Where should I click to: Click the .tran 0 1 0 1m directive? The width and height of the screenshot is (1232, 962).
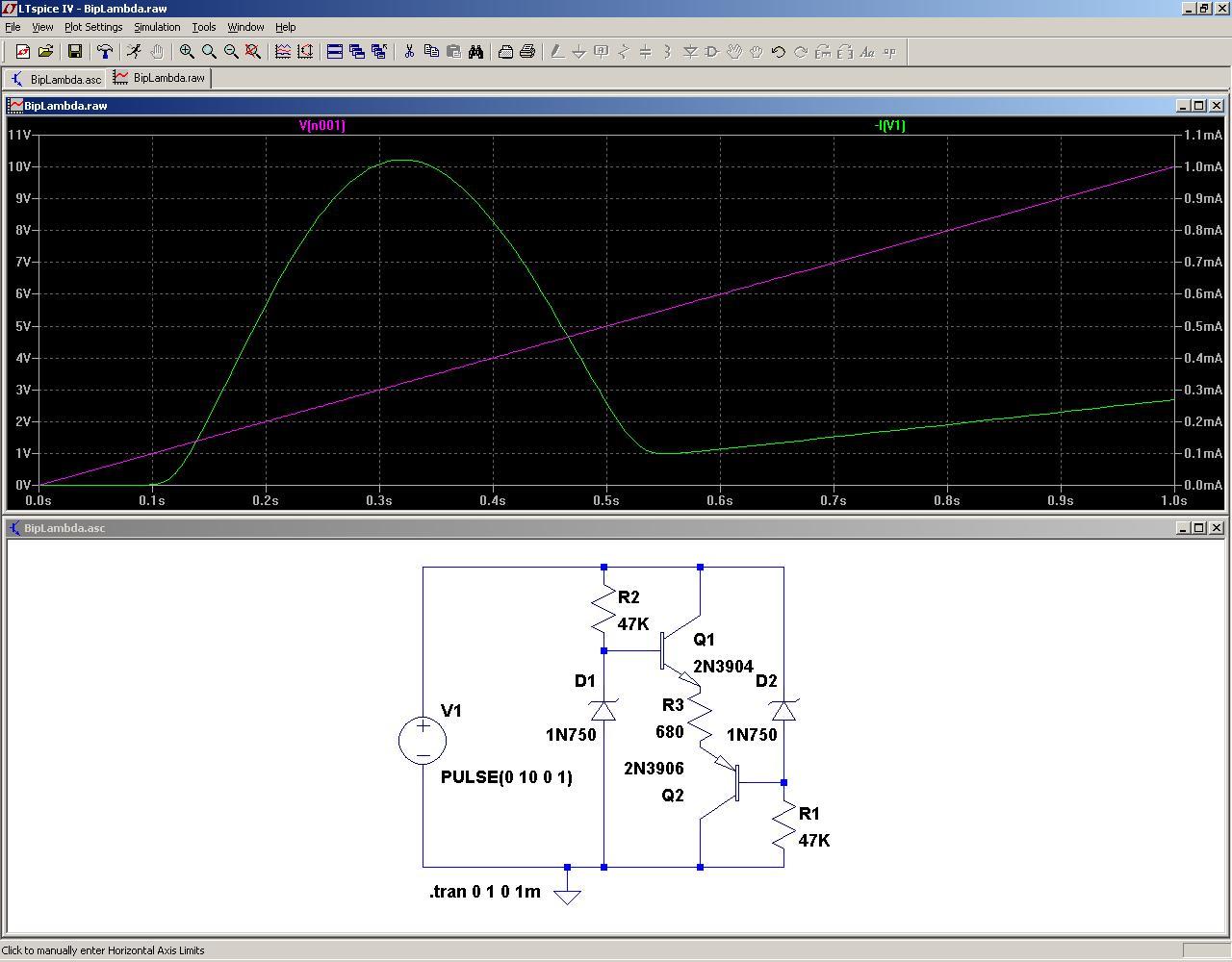485,892
